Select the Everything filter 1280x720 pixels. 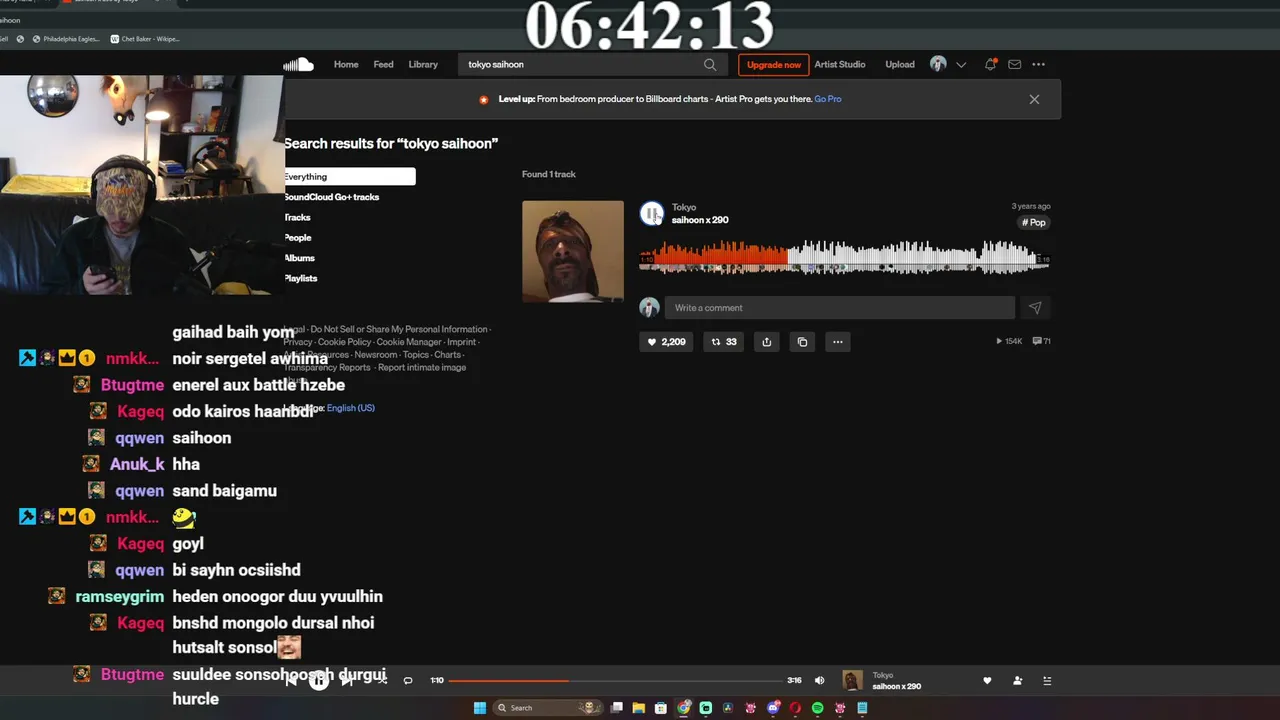349,177
